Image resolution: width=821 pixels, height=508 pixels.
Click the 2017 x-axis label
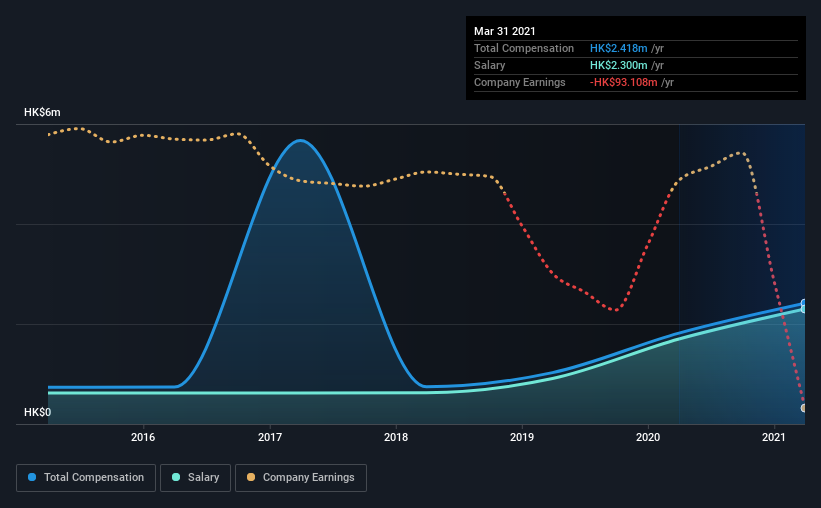coord(270,437)
